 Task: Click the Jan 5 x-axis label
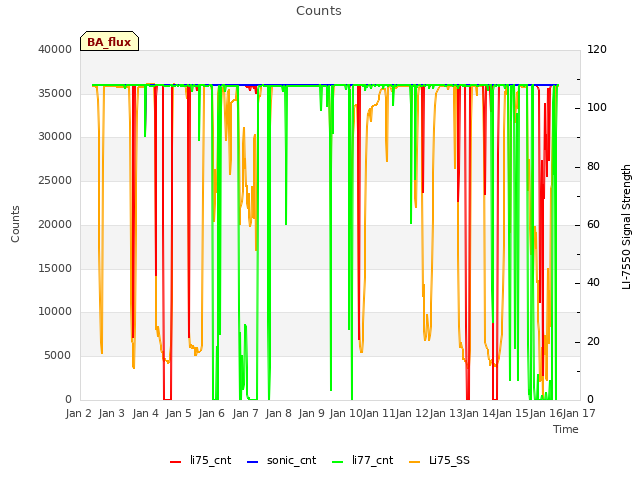178,413
